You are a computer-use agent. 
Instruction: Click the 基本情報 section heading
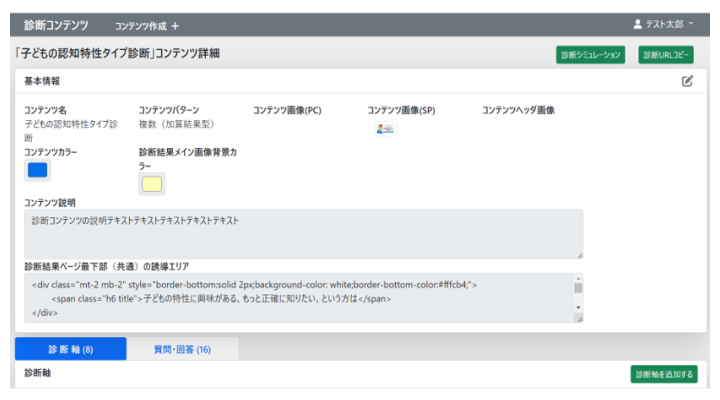[42, 81]
